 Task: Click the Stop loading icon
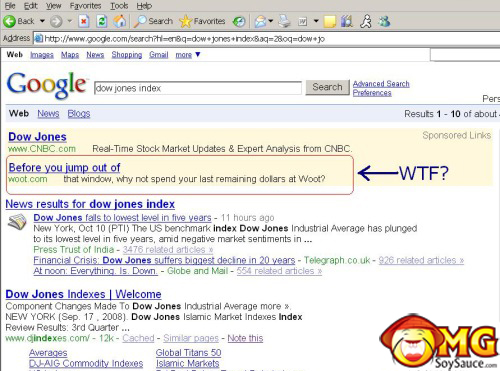point(84,21)
